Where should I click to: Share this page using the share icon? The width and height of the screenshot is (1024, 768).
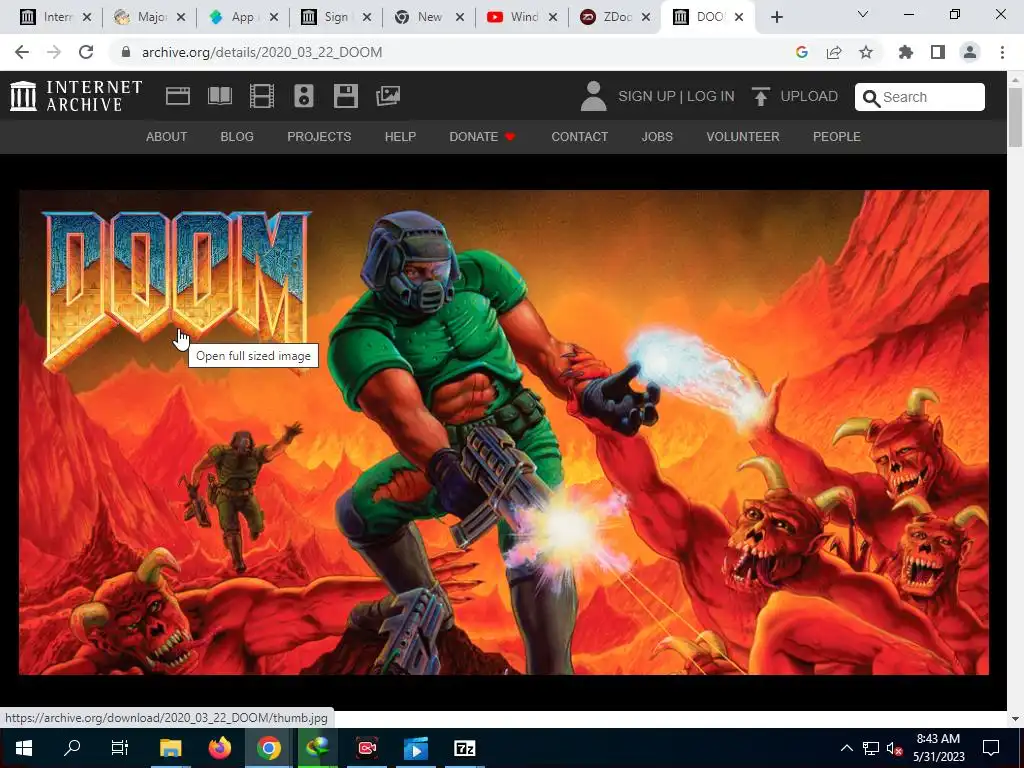click(x=834, y=52)
